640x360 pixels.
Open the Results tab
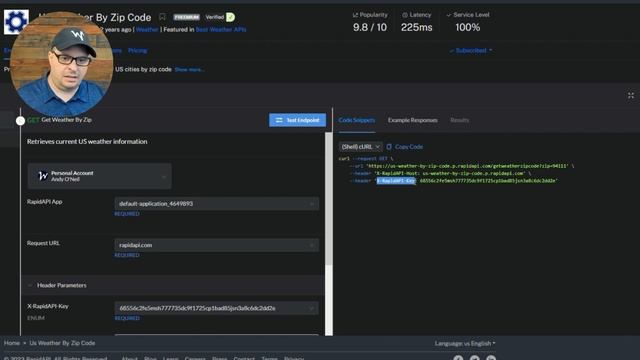click(460, 120)
